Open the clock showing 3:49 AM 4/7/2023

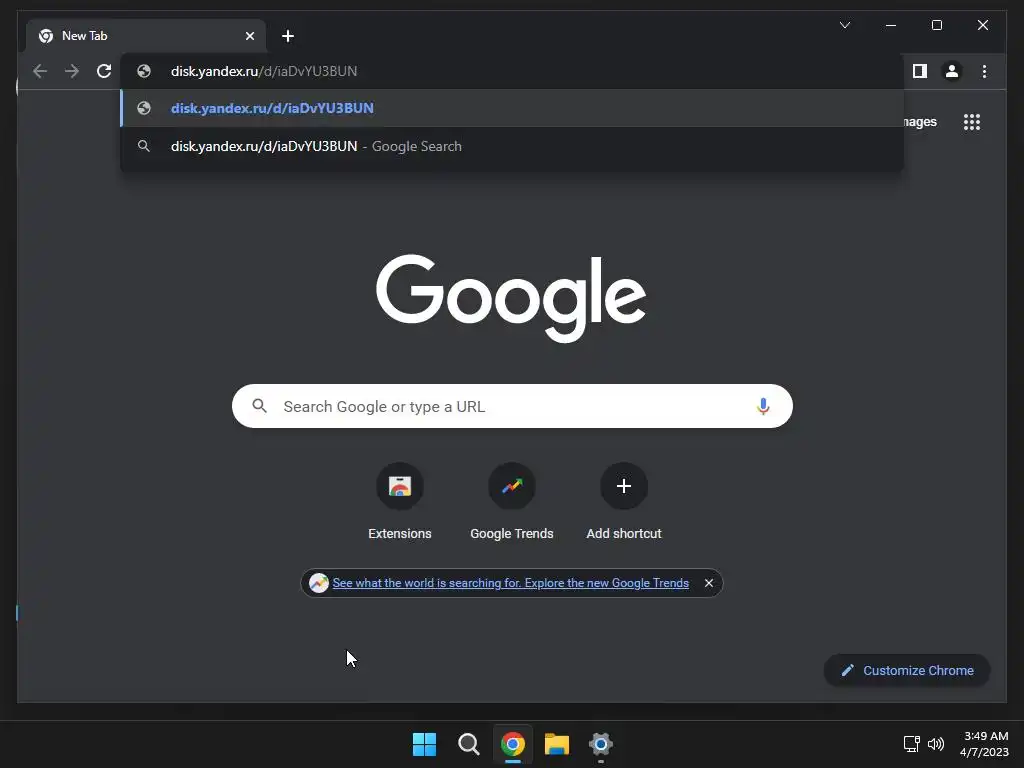pos(985,744)
